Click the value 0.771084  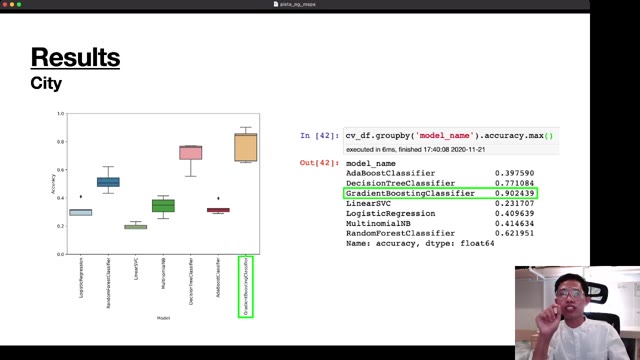[514, 183]
